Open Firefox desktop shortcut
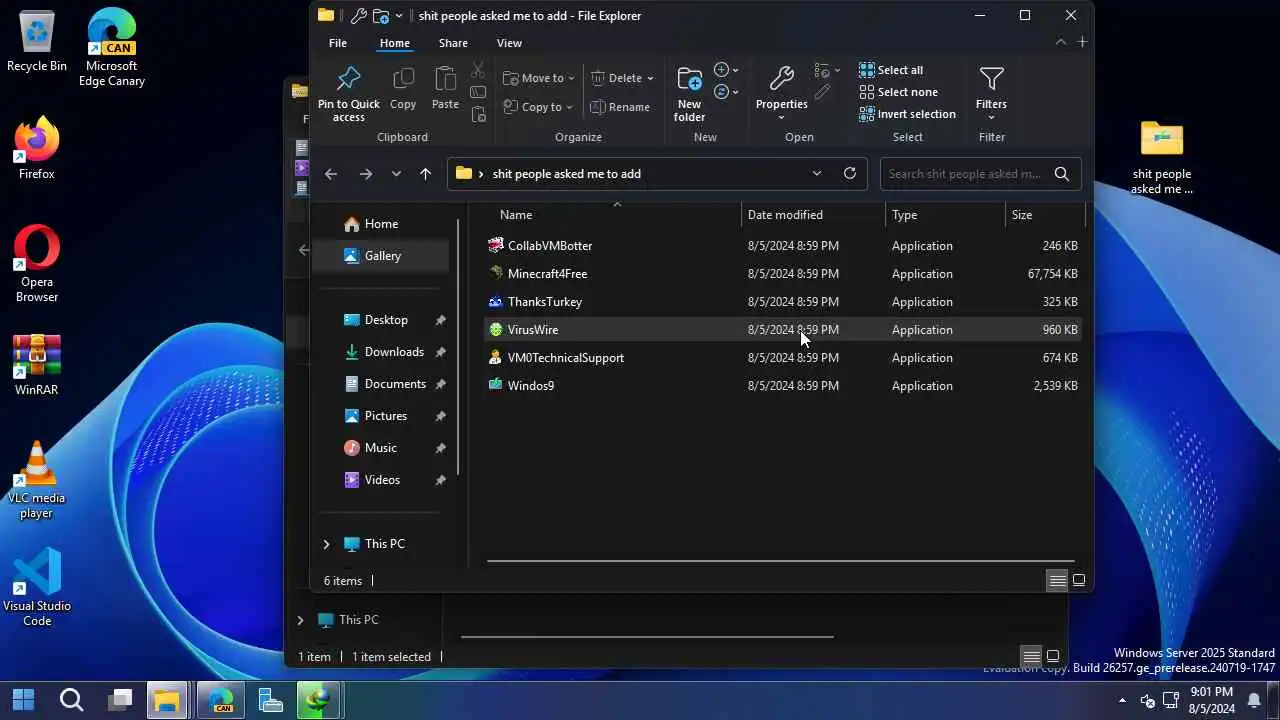Viewport: 1280px width, 720px height. [37, 150]
